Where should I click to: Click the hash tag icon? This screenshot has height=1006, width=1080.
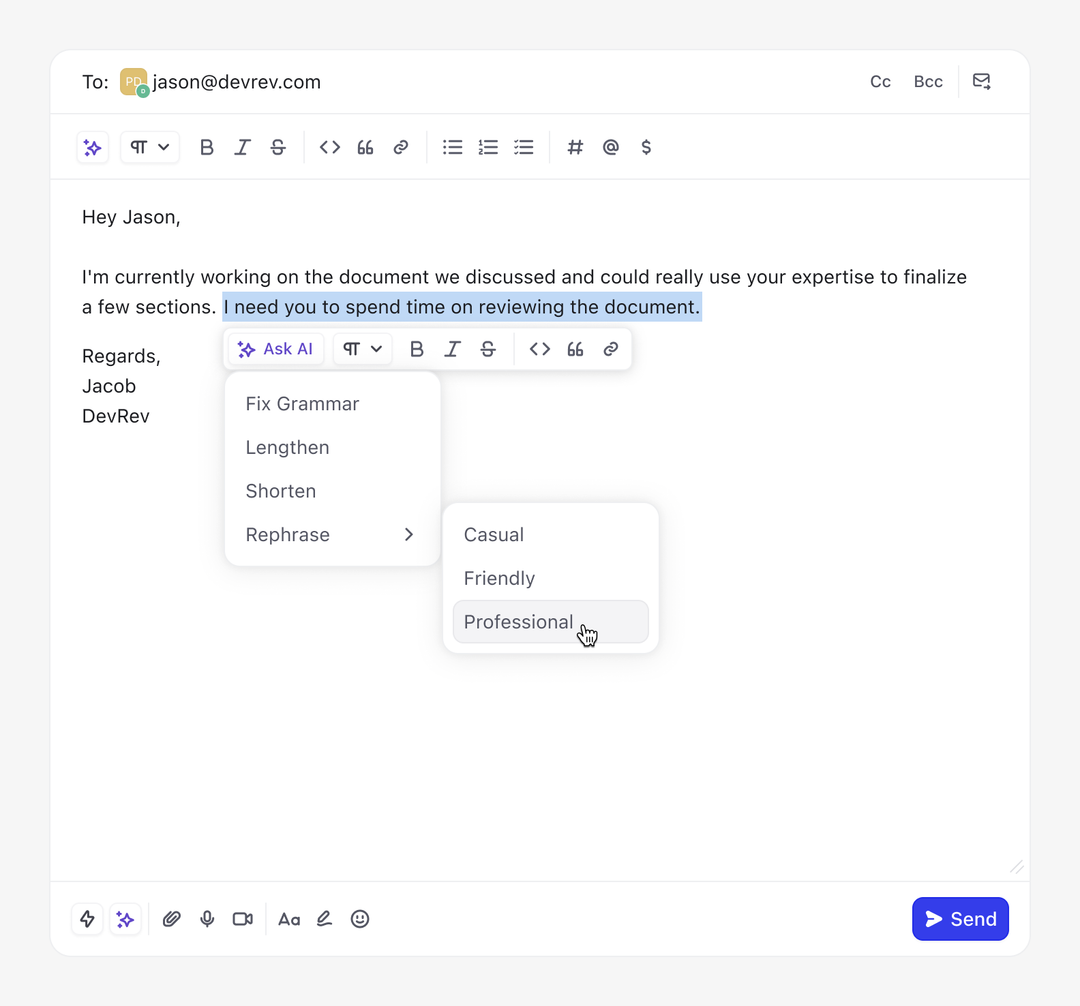click(575, 147)
